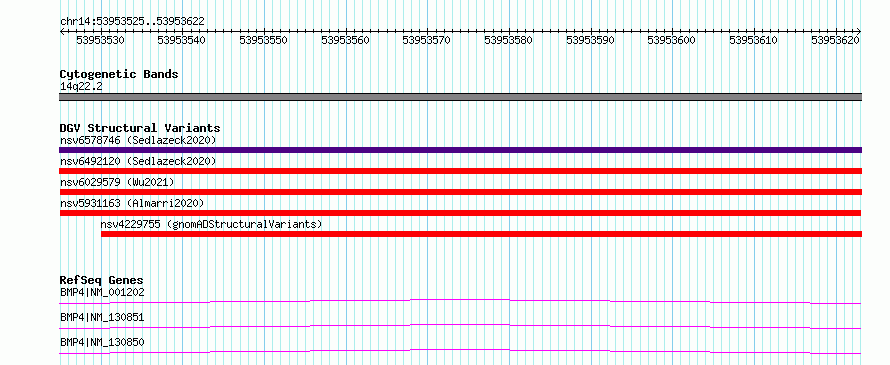Screen dimensions: 890x365
Task: Open the Cytogenetic Bands track title
Action: 119,74
